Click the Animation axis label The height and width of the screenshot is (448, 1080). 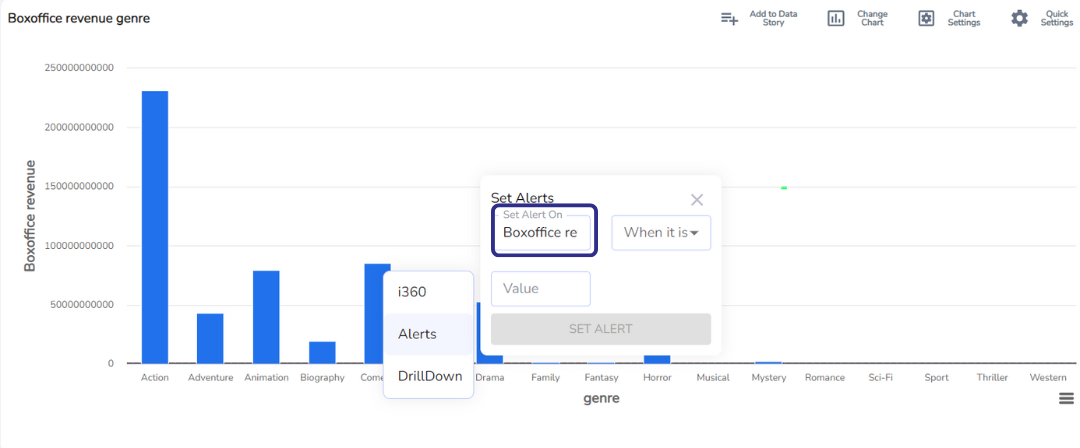267,378
